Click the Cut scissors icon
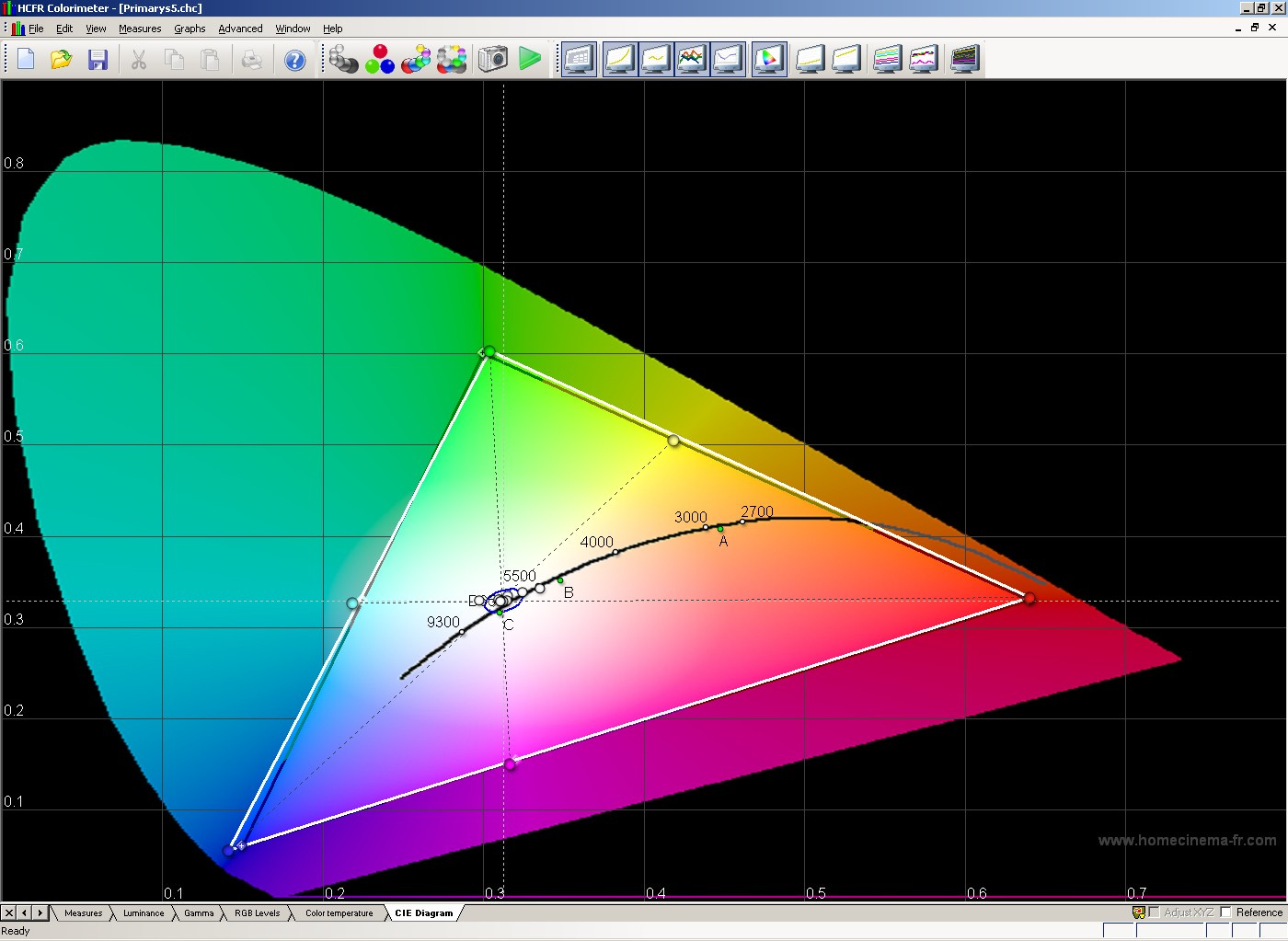The width and height of the screenshot is (1288, 941). (x=138, y=60)
